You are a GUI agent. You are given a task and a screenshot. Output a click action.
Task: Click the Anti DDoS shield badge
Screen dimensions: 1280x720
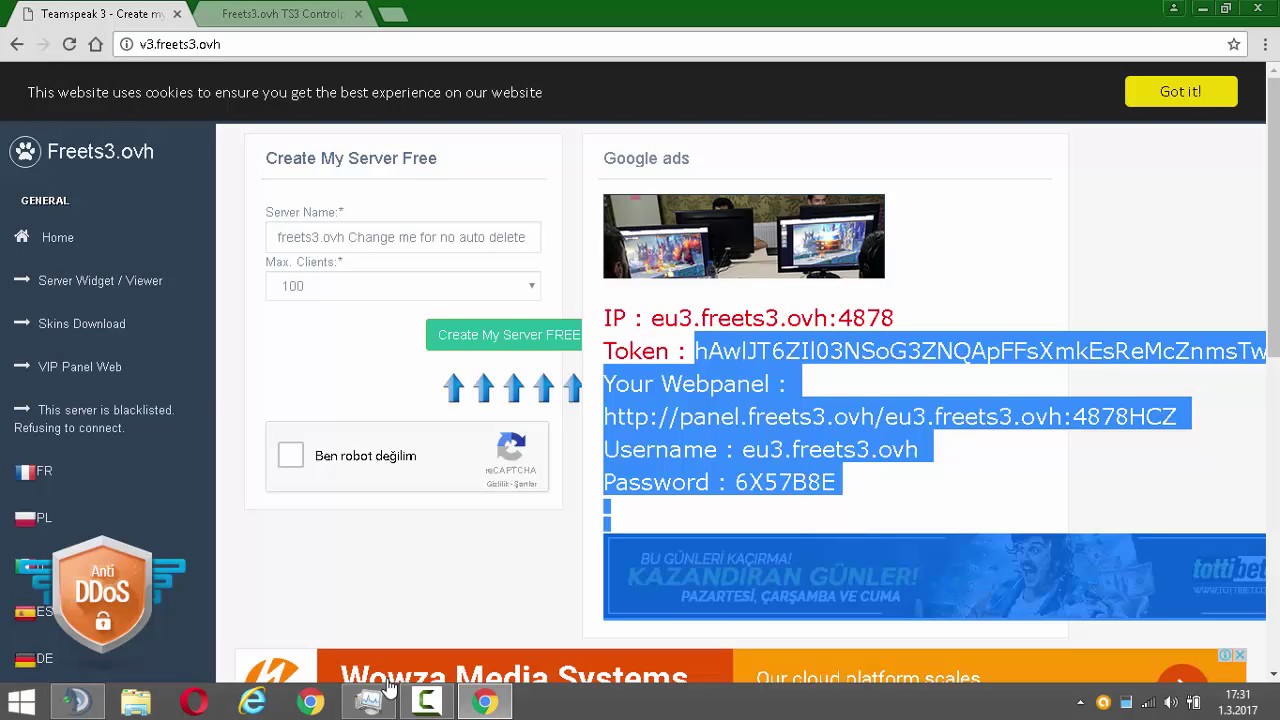(x=102, y=595)
